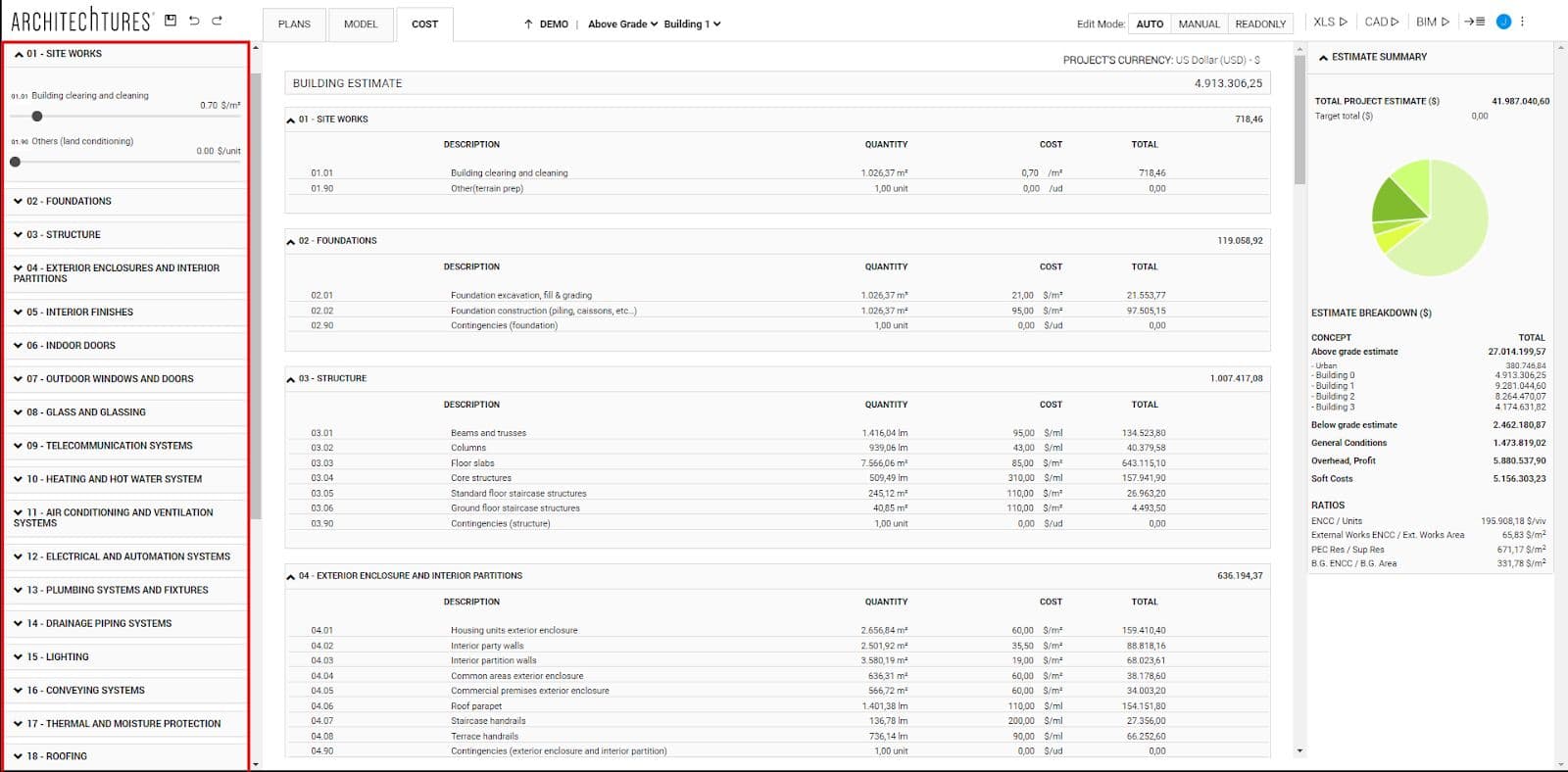Open the Above Grade dropdown
The width and height of the screenshot is (1568, 772).
pyautogui.click(x=623, y=24)
